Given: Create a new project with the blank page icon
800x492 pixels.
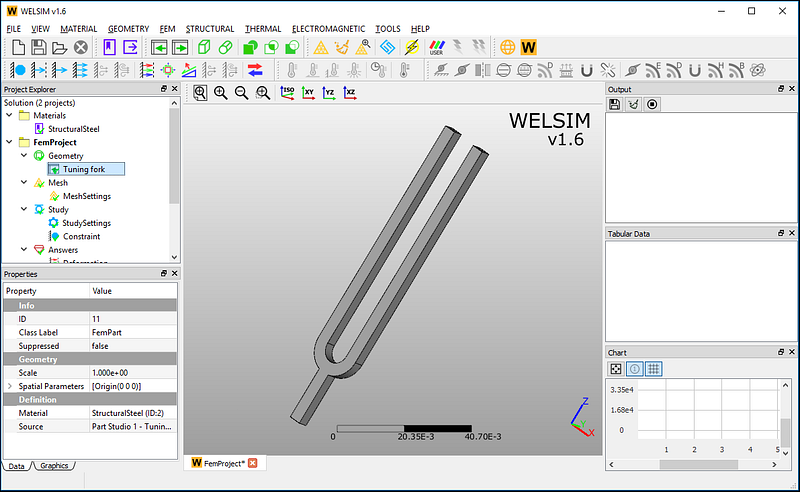Looking at the screenshot, I should (18, 47).
